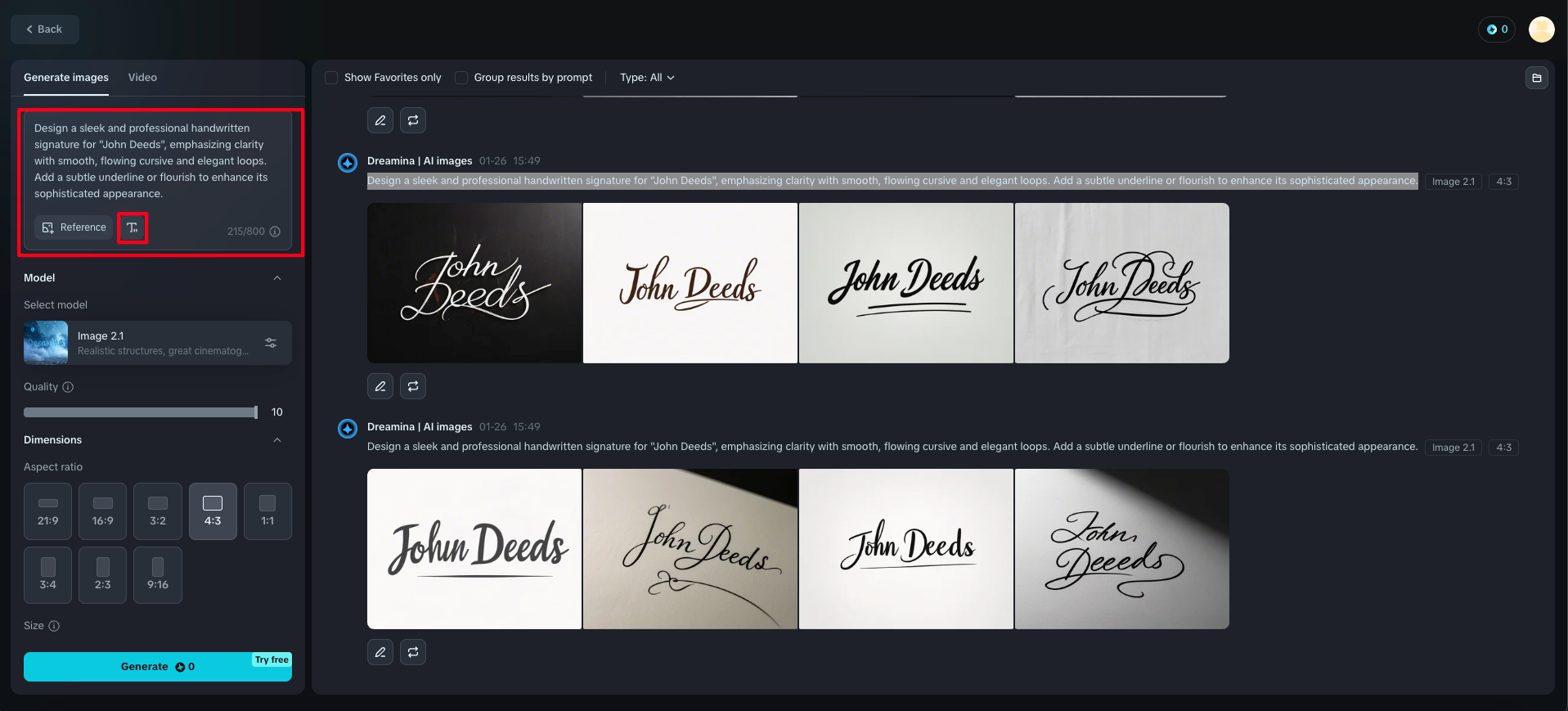Open model settings sliders icon for Image 2.1
The width and height of the screenshot is (1568, 711).
coord(271,343)
